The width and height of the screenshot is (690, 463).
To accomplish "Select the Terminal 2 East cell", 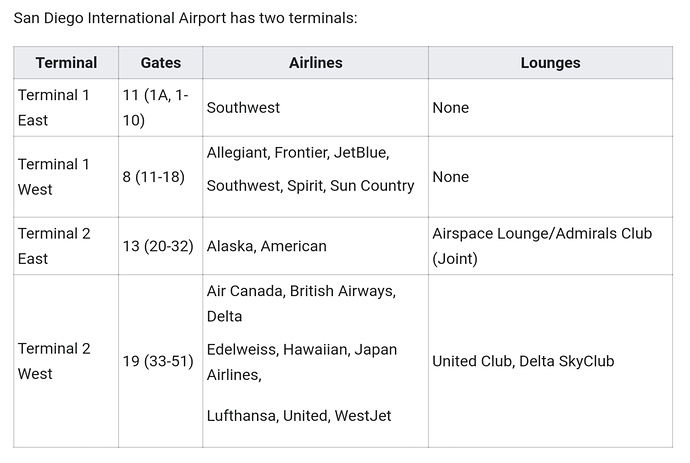I will (66, 246).
